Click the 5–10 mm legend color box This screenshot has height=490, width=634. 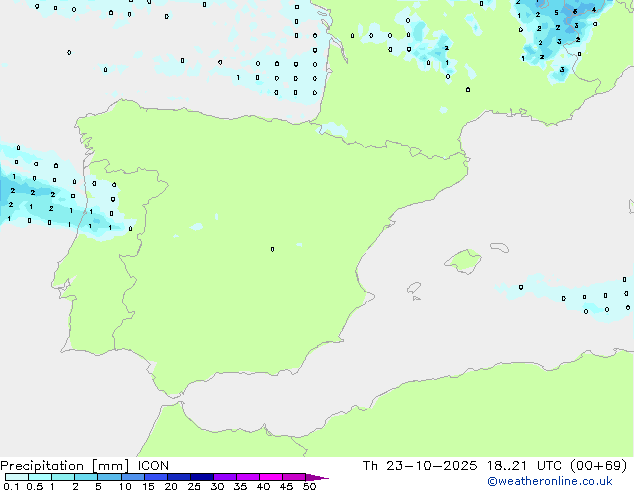tap(109, 477)
